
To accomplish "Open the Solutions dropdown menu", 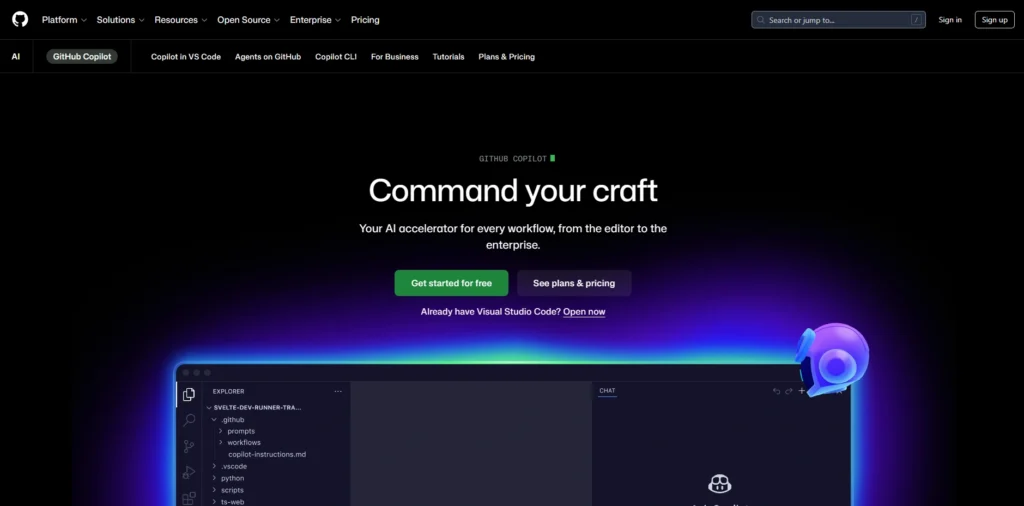I will [120, 20].
